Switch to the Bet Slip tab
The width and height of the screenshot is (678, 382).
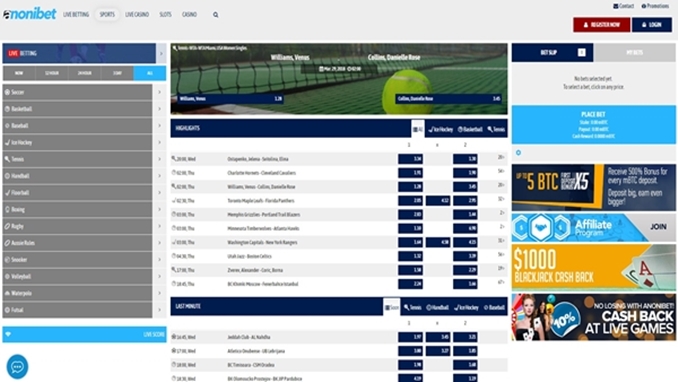pyautogui.click(x=553, y=52)
